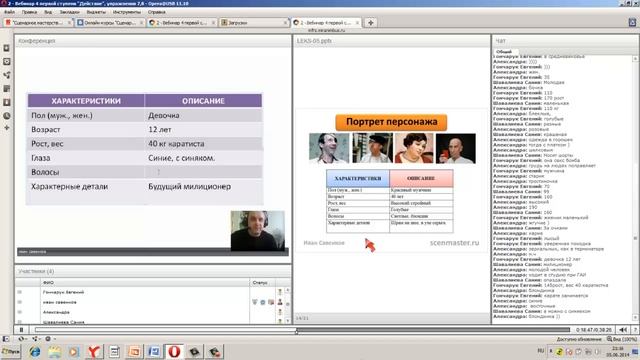The image size is (640, 360).
Task: Open the zoom 'Вид (100%)' control
Action: 622,339
